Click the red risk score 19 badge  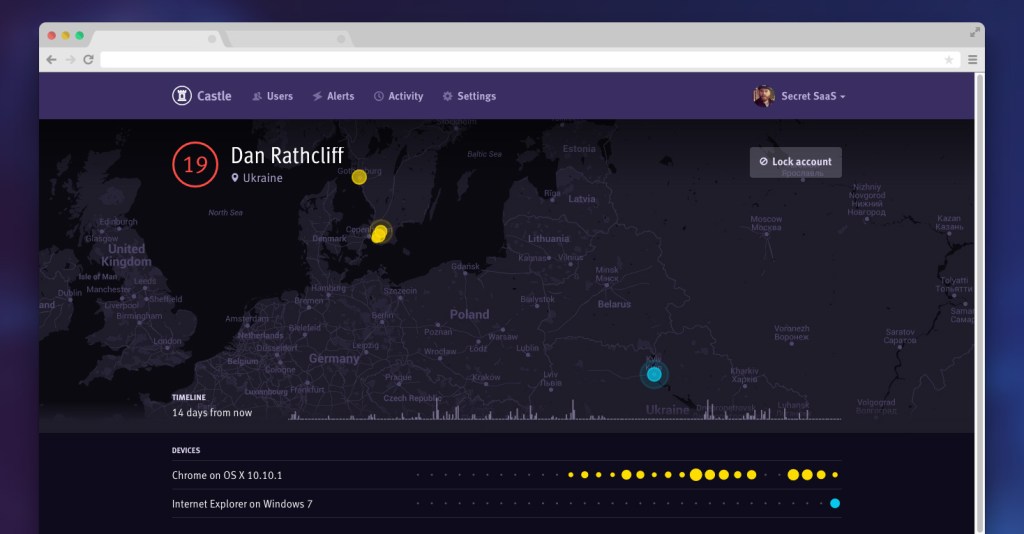pyautogui.click(x=194, y=164)
